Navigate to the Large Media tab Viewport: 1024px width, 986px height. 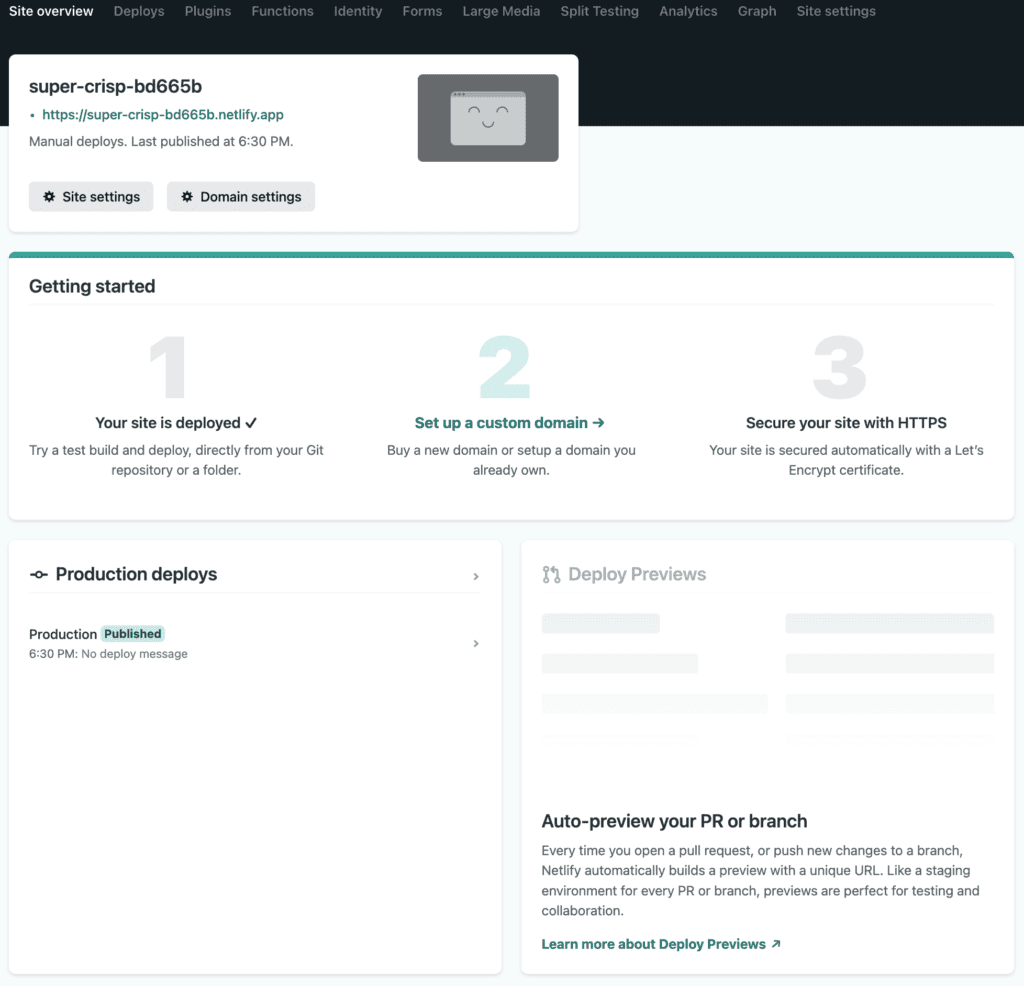(501, 11)
